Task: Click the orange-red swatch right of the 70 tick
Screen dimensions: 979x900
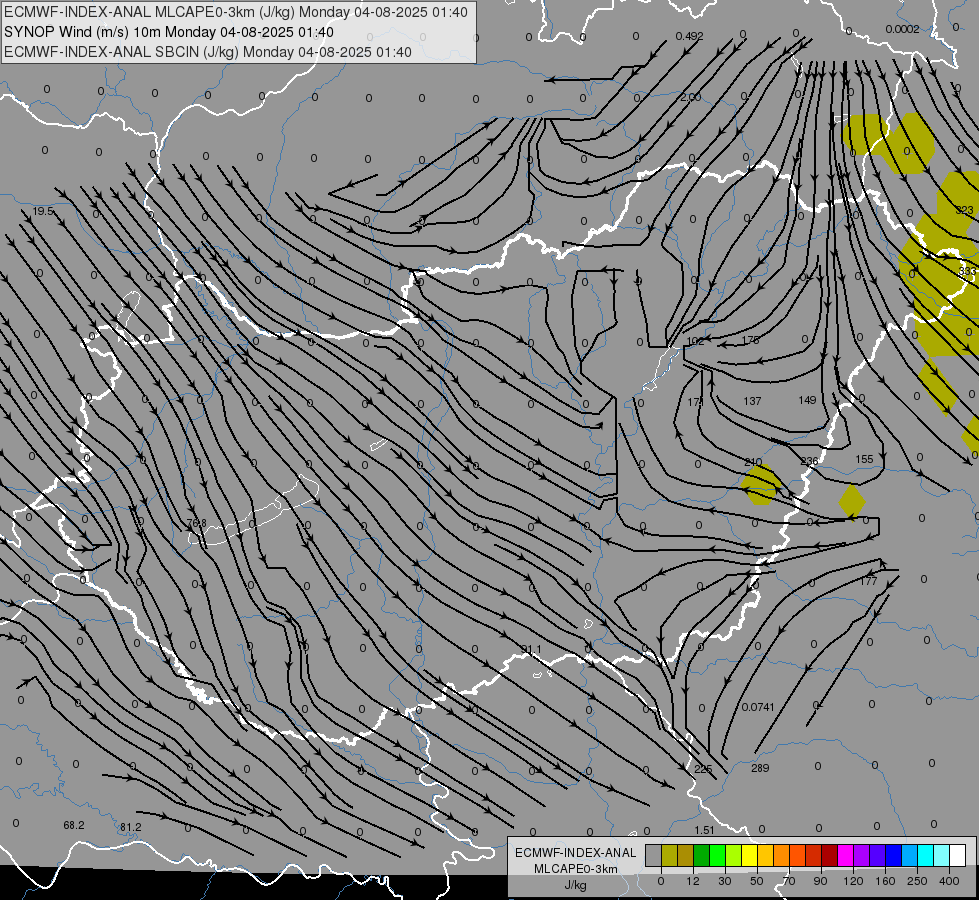Action: 798,855
